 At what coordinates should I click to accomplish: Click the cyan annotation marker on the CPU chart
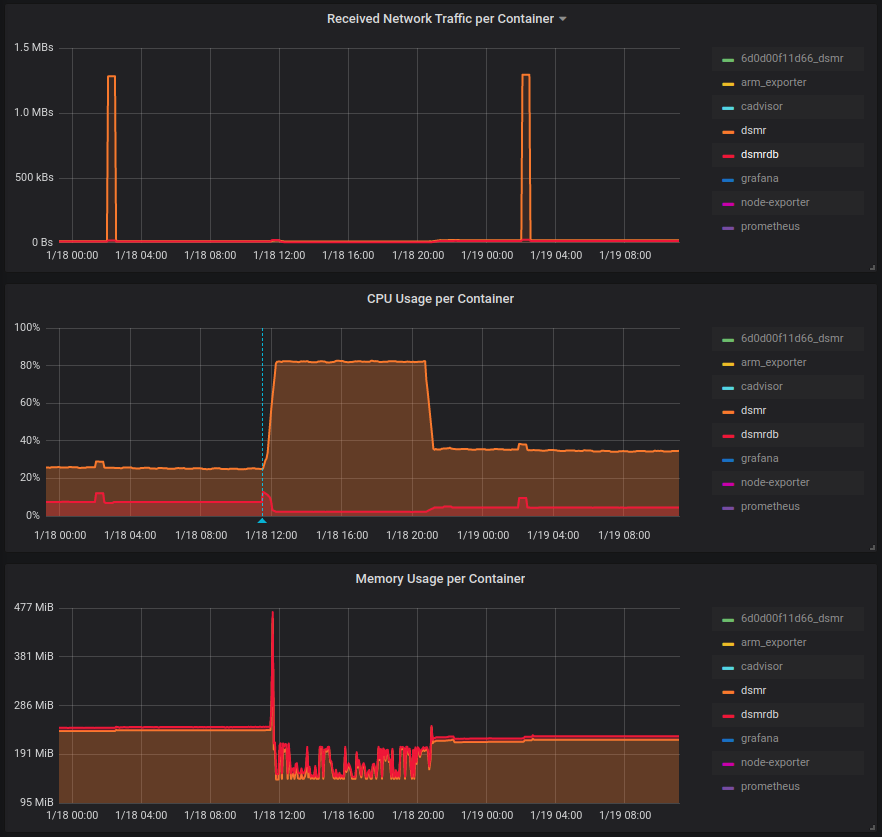click(x=262, y=519)
